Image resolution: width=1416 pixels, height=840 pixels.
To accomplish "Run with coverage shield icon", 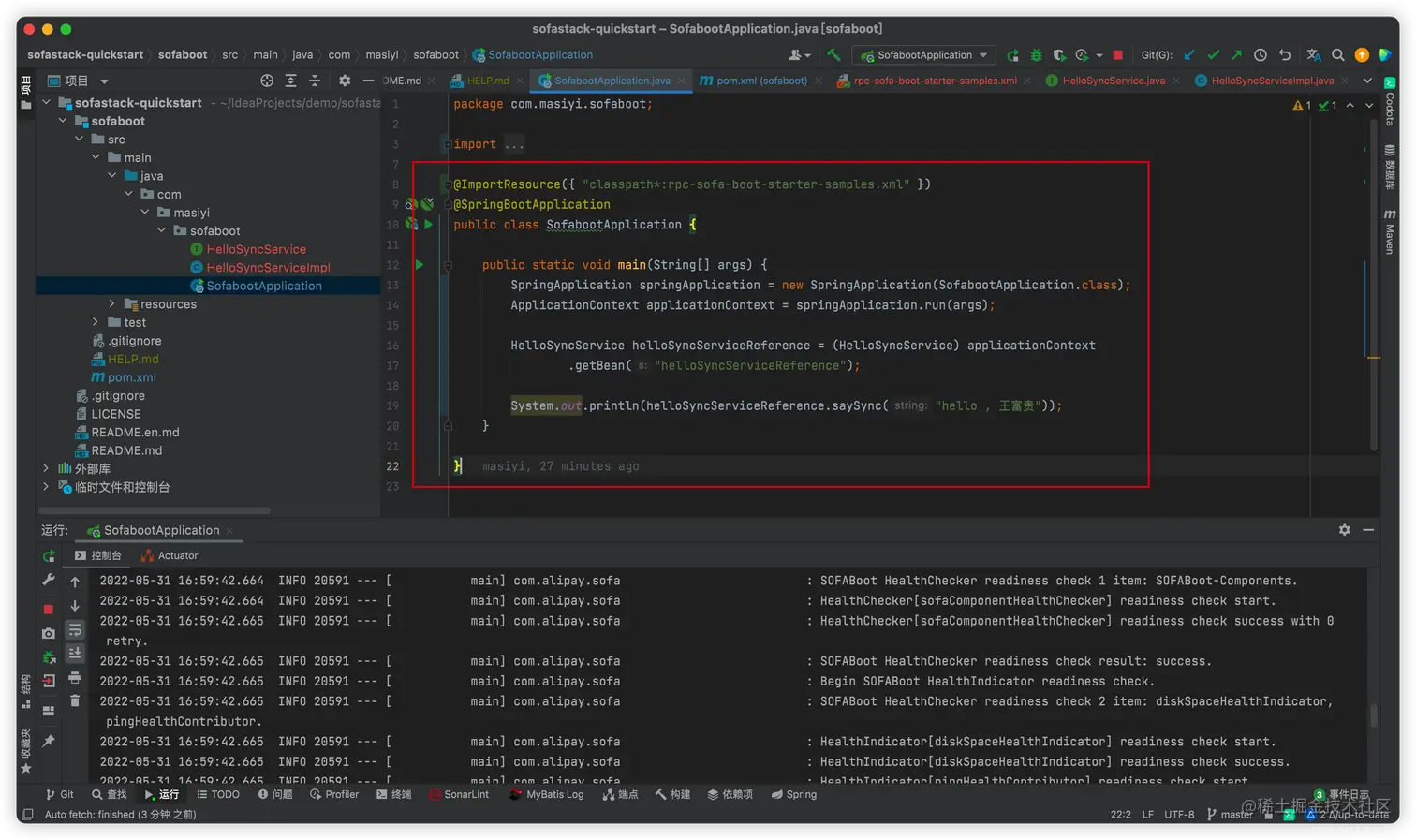I will tap(1059, 55).
